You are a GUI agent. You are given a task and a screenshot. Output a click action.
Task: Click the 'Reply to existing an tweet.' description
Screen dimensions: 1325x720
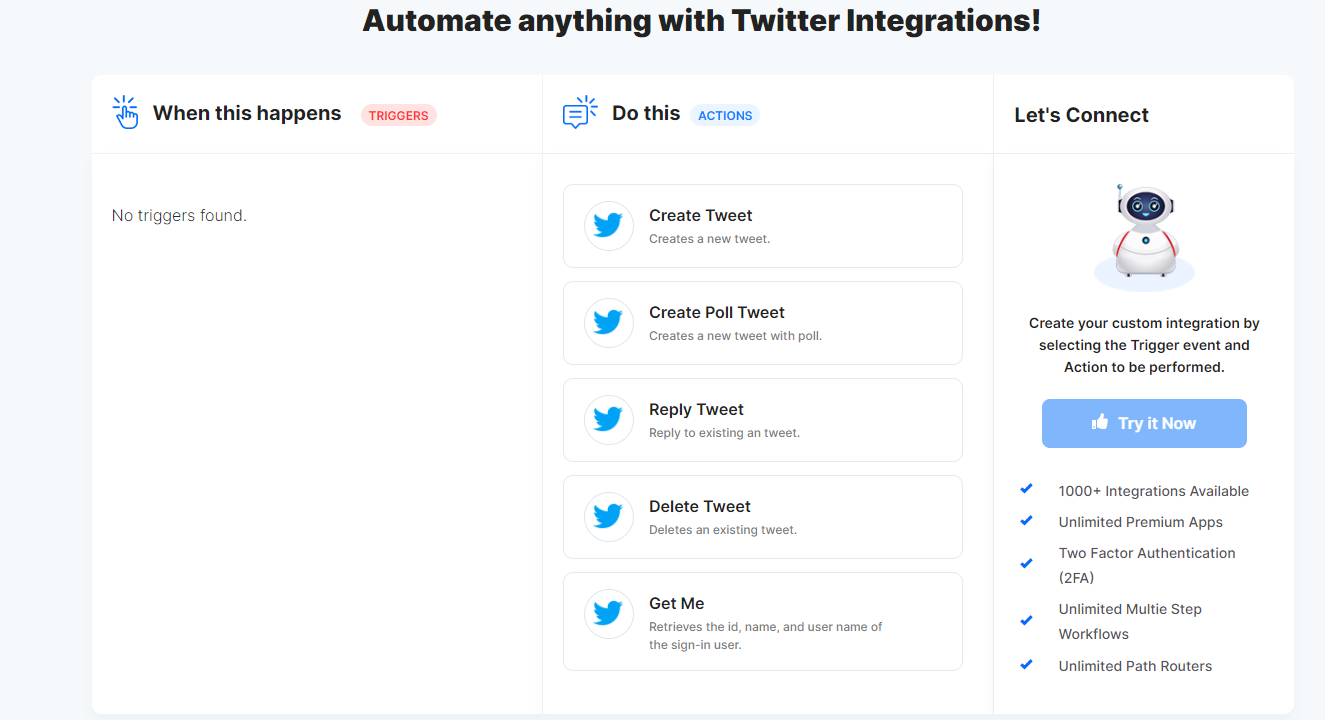coord(724,433)
